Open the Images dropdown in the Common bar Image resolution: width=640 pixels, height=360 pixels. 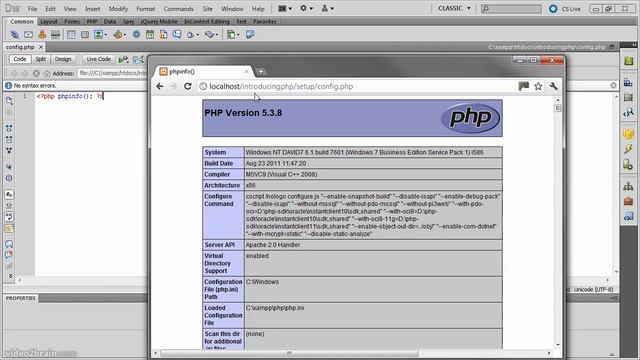[x=100, y=35]
